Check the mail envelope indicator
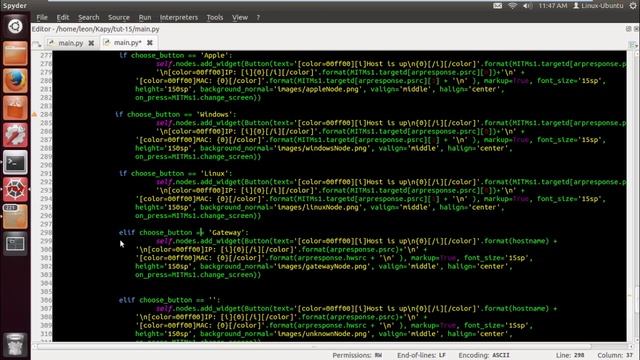This screenshot has height=360, width=640. click(498, 6)
